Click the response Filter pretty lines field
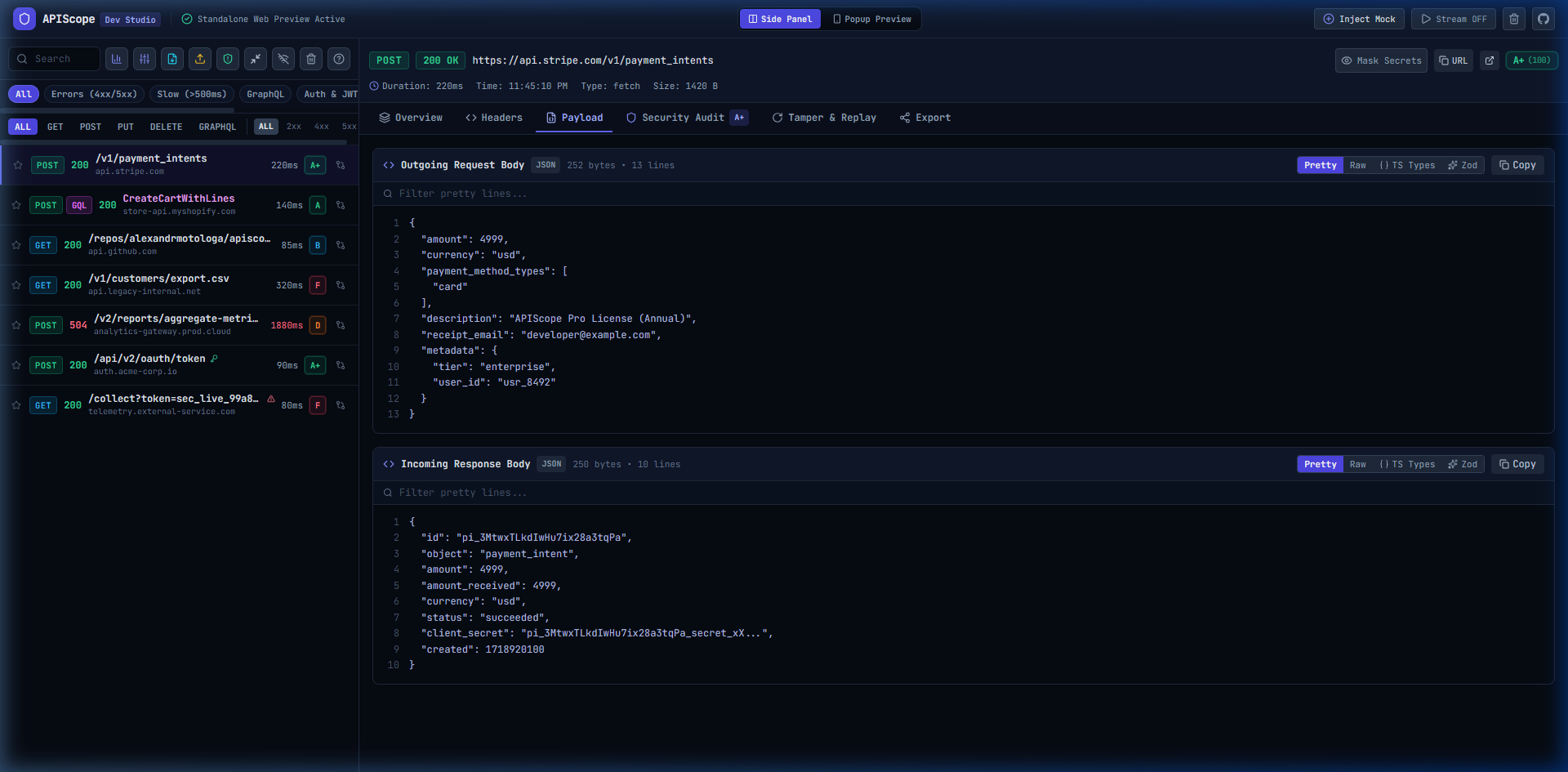Image resolution: width=1568 pixels, height=772 pixels. click(964, 493)
